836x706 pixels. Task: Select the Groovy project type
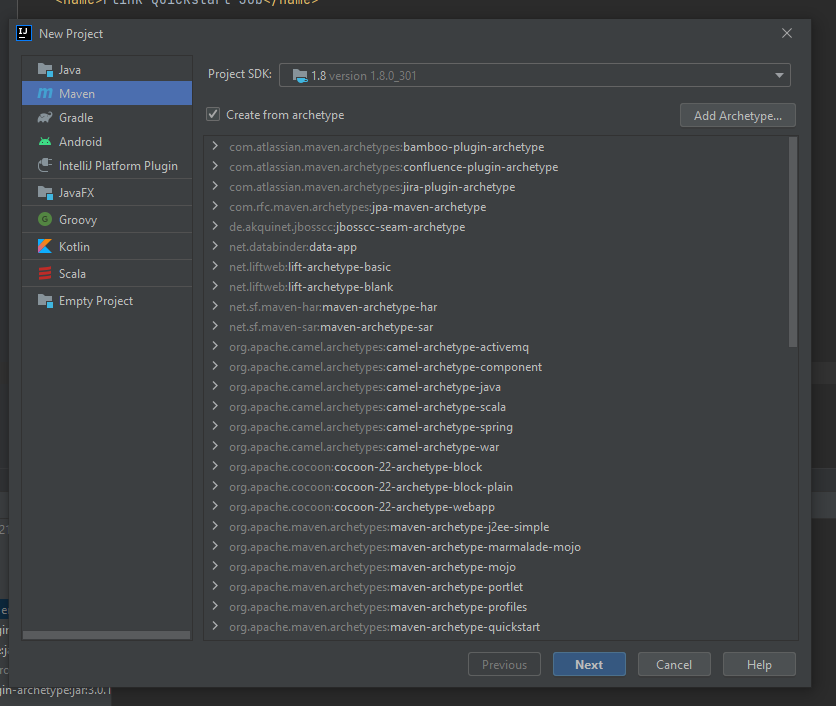click(x=107, y=219)
